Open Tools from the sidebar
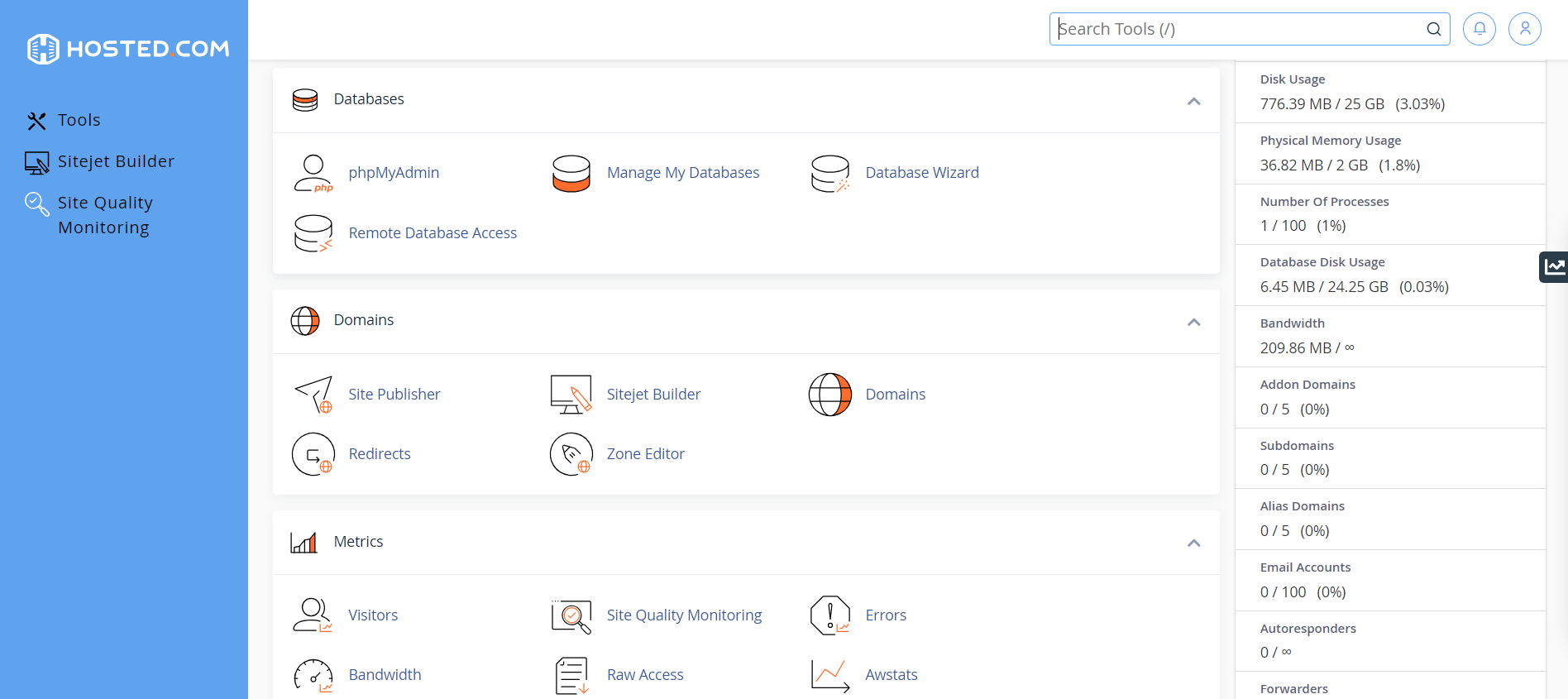The image size is (1568, 699). tap(79, 120)
